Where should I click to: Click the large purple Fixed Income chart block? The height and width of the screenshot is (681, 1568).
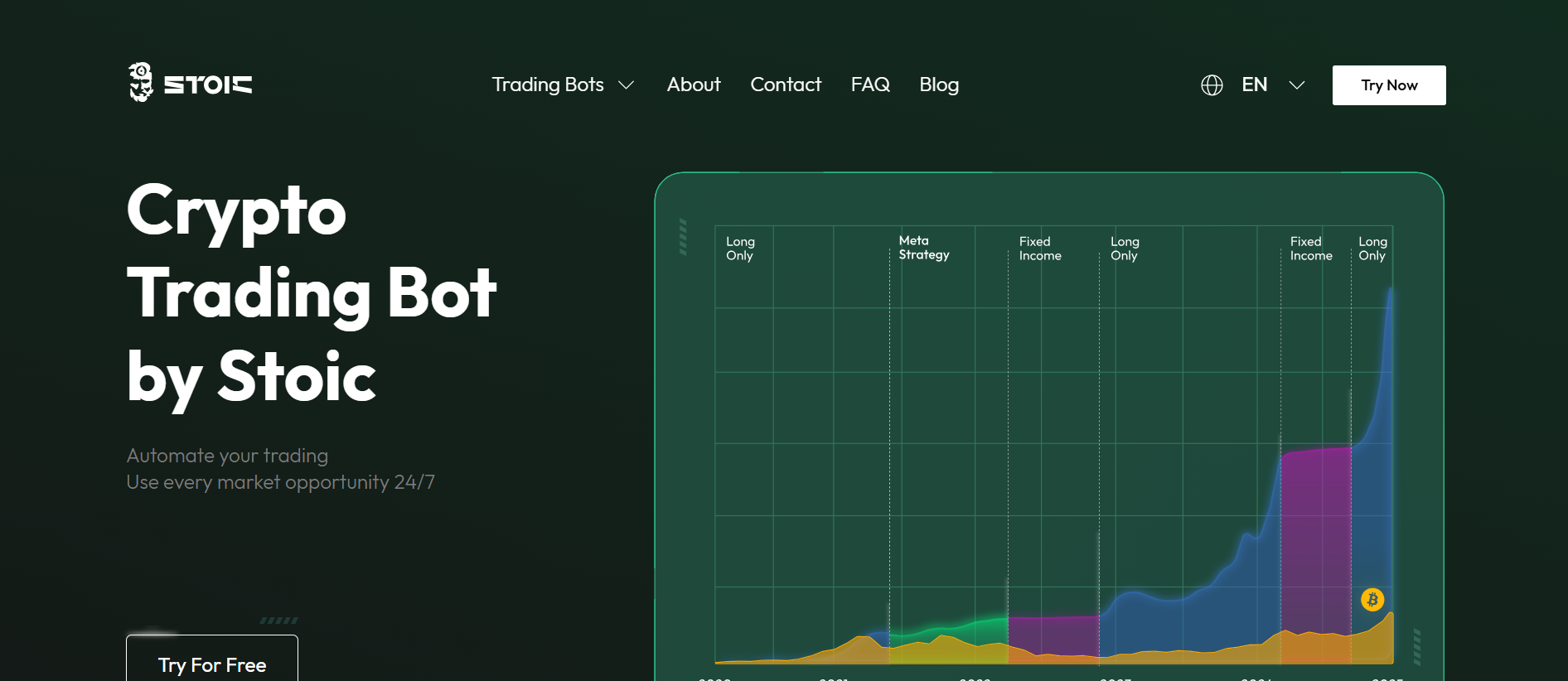pyautogui.click(x=1316, y=555)
